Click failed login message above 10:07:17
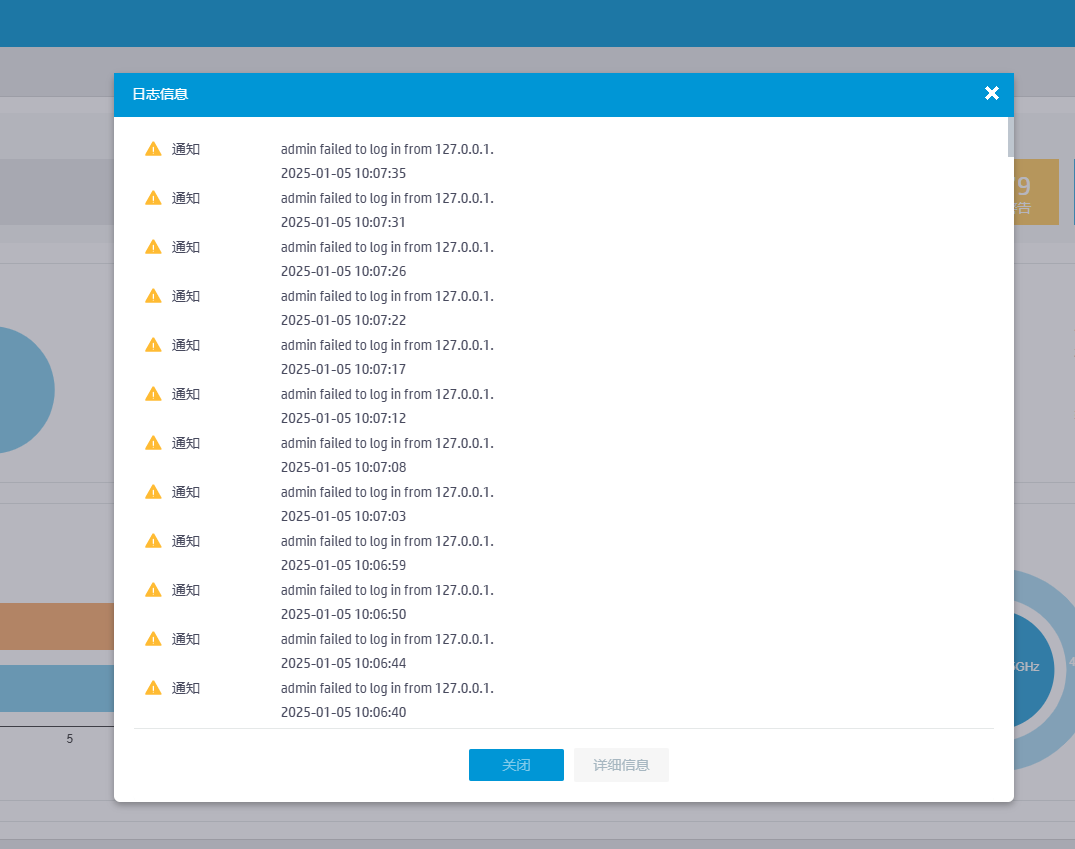 tap(387, 346)
